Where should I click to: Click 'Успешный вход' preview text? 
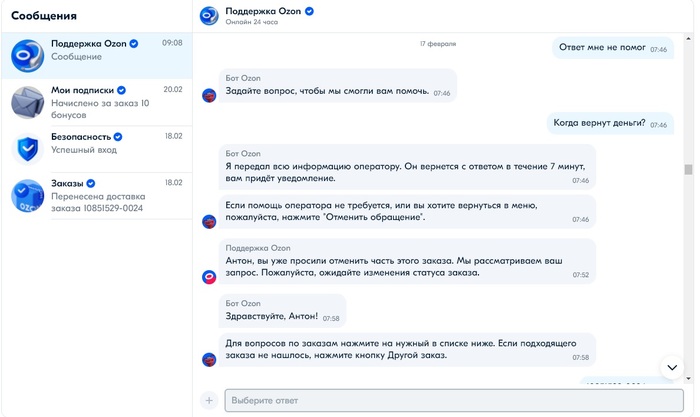click(x=84, y=150)
